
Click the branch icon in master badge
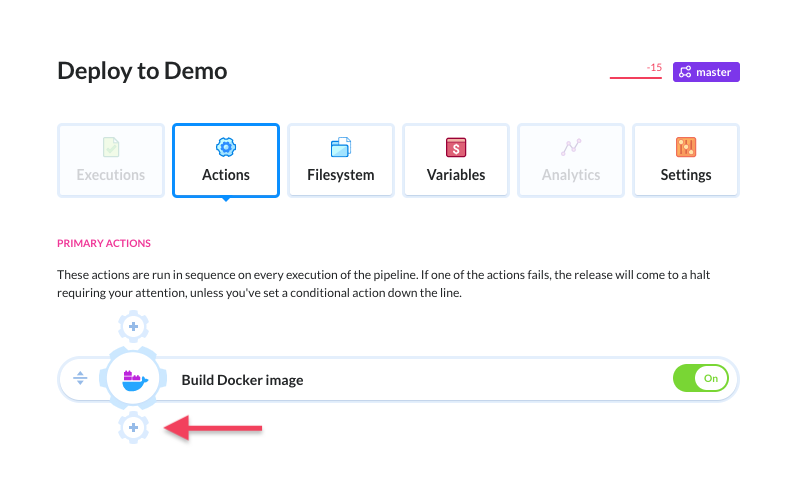coord(685,72)
